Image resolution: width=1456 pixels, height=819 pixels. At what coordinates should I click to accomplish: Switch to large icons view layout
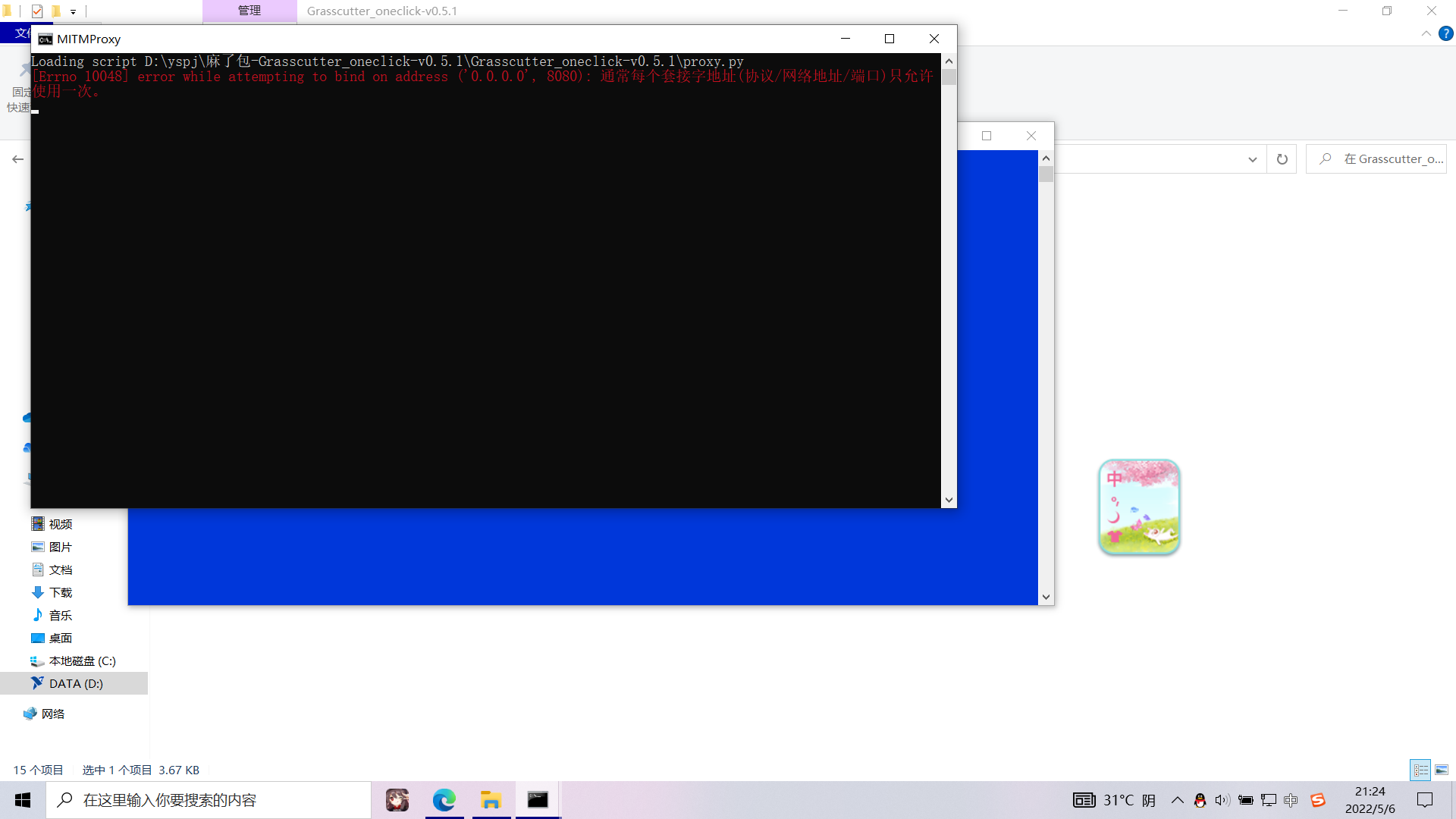click(x=1442, y=770)
